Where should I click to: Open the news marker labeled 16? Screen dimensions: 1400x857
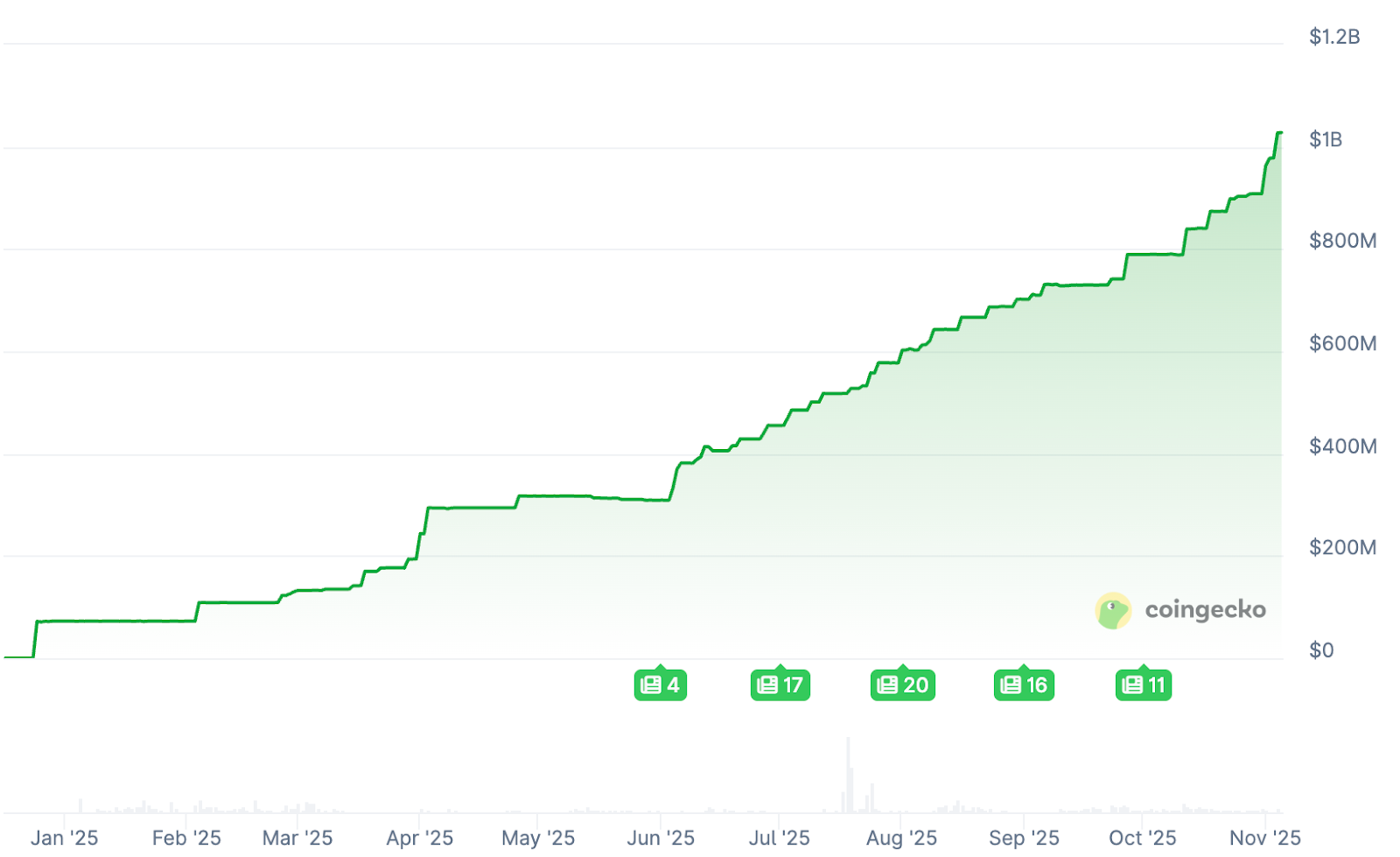click(1024, 685)
